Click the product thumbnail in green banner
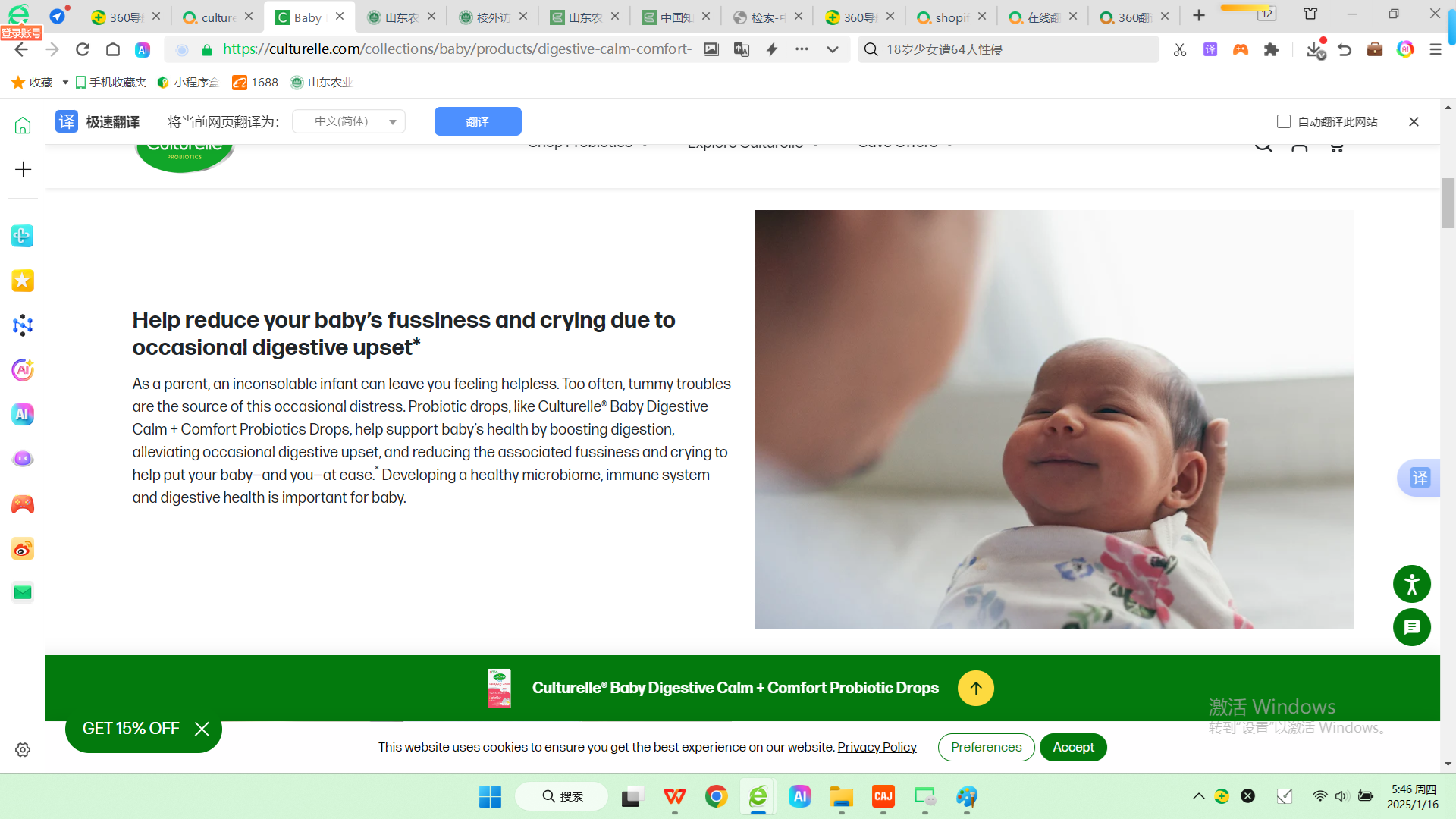 pos(499,688)
